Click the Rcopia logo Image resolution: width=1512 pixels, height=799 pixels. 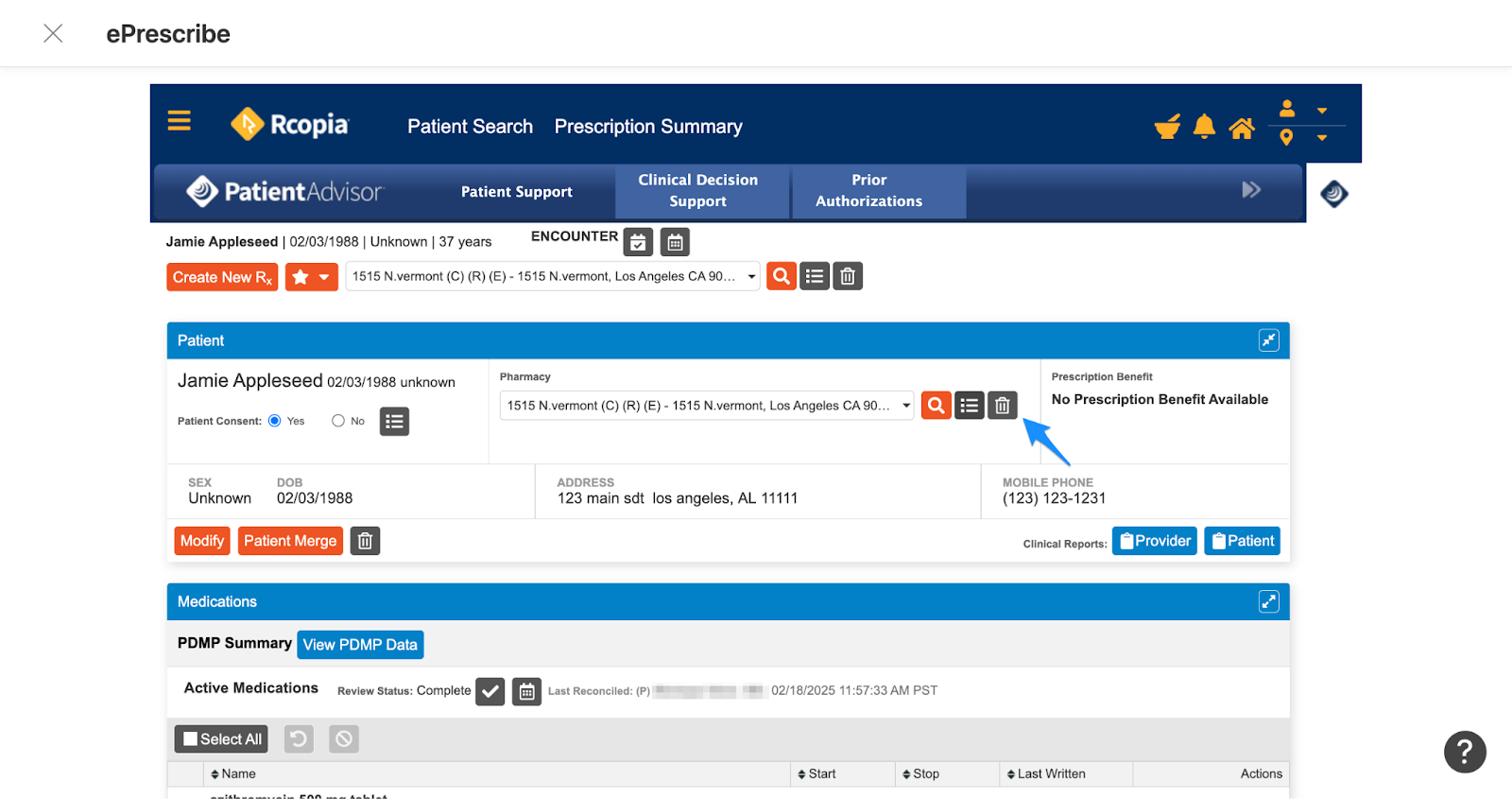[289, 124]
